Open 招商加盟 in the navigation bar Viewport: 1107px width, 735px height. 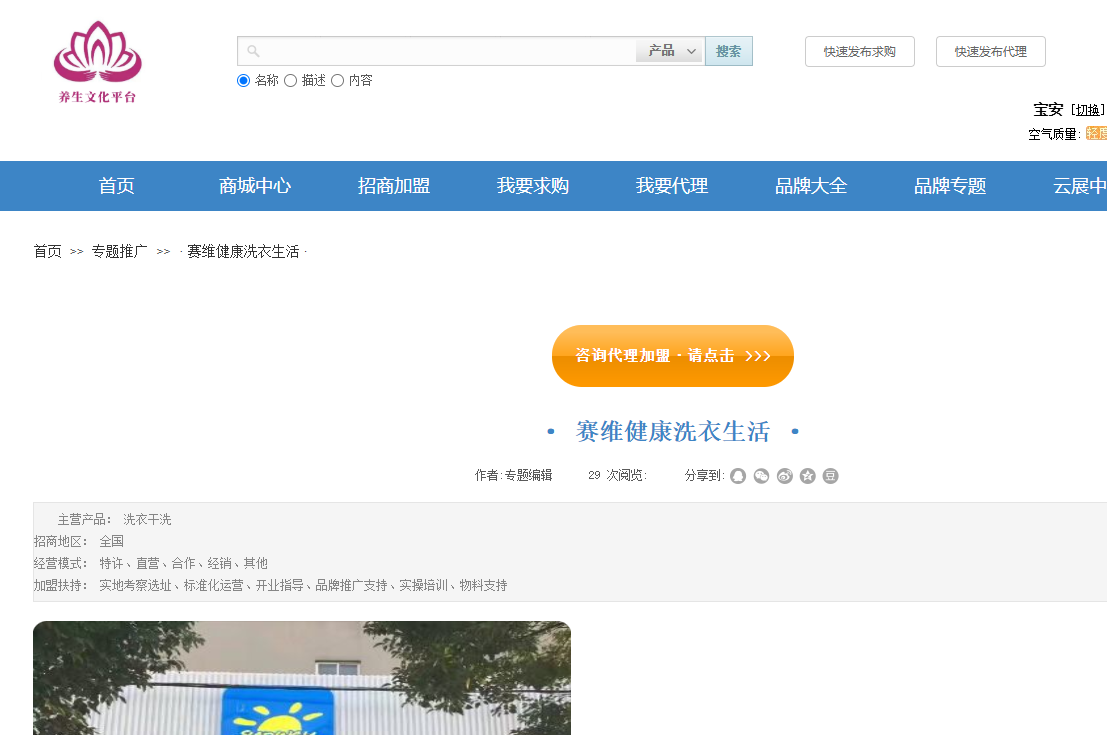(394, 186)
